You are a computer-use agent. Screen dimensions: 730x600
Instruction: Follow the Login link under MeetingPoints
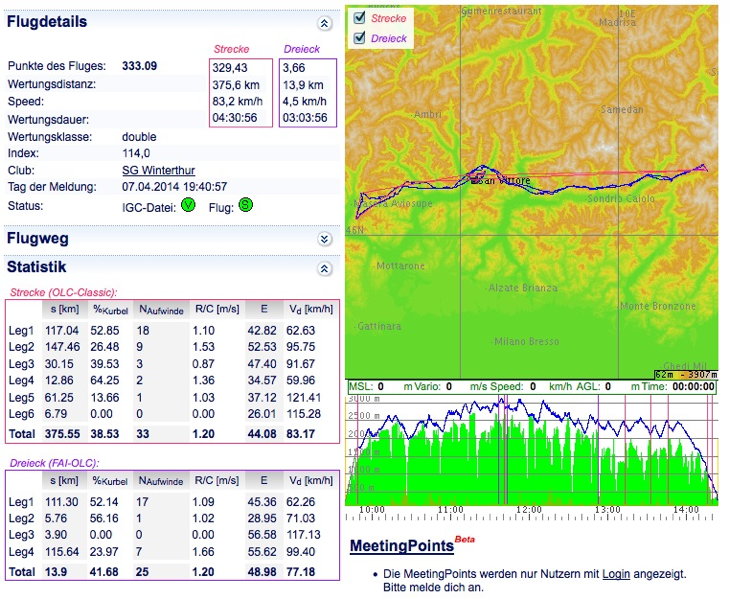pyautogui.click(x=616, y=574)
